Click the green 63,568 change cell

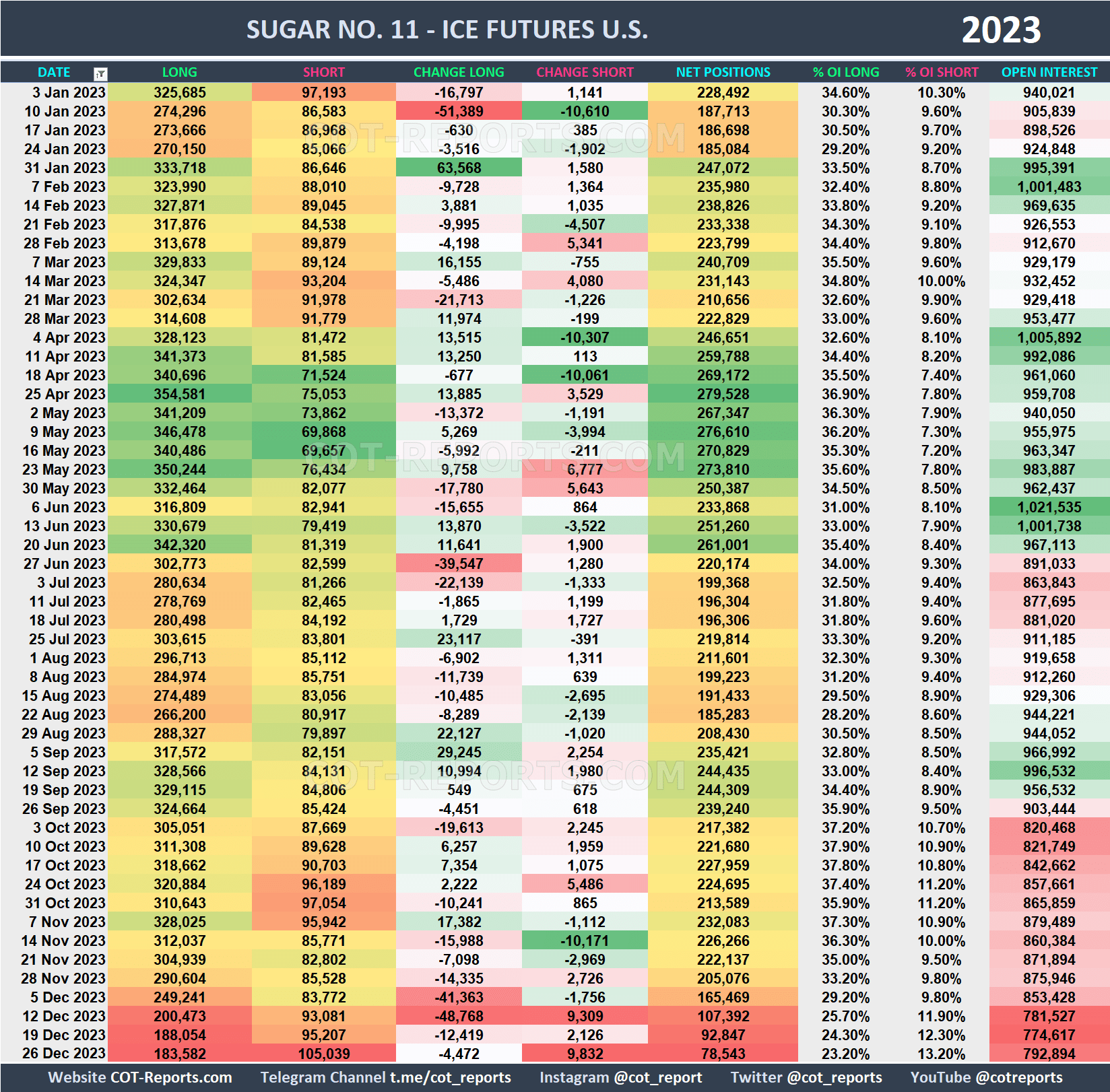click(x=459, y=168)
